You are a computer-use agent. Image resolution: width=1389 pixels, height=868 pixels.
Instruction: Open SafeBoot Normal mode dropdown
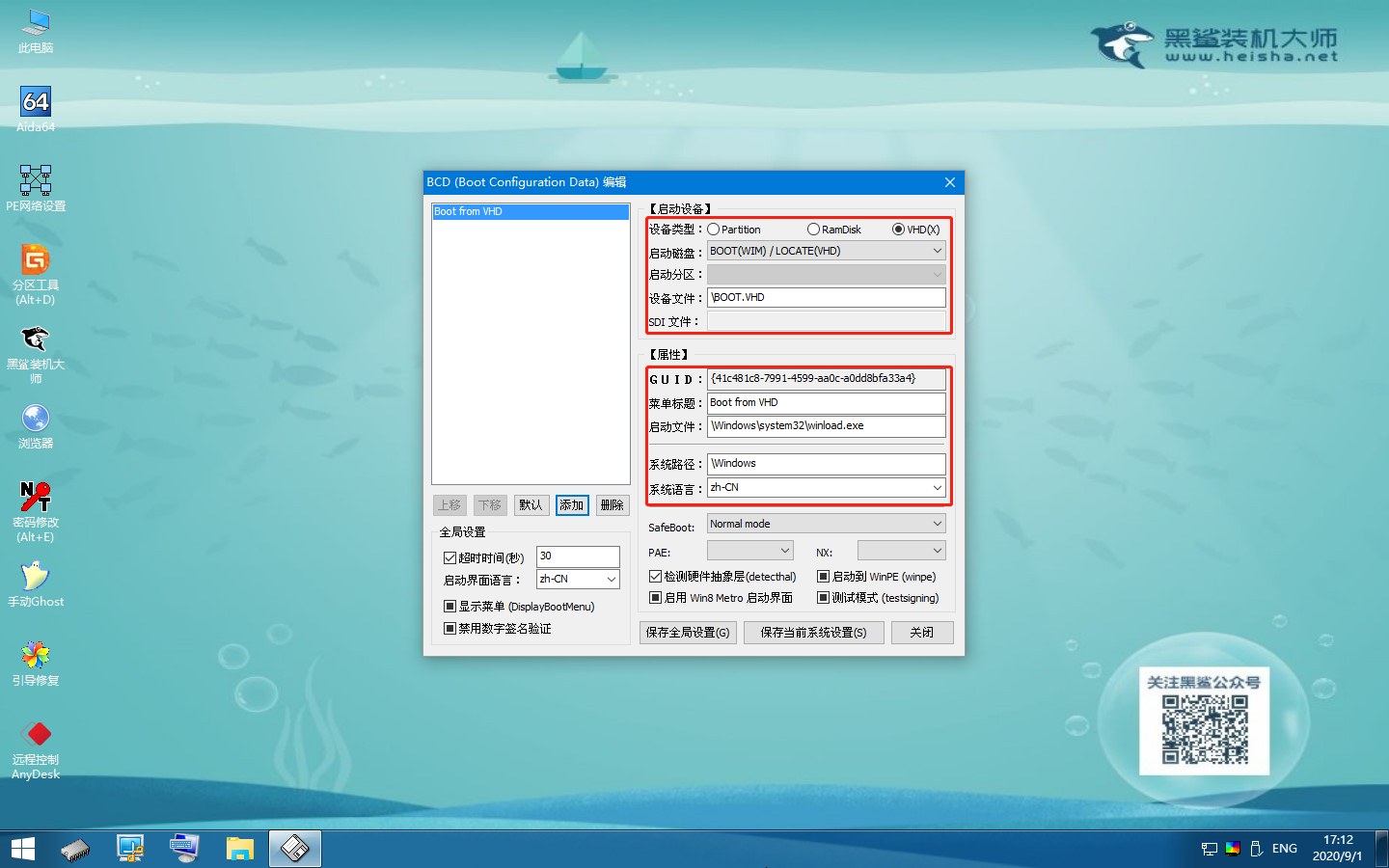pos(827,524)
